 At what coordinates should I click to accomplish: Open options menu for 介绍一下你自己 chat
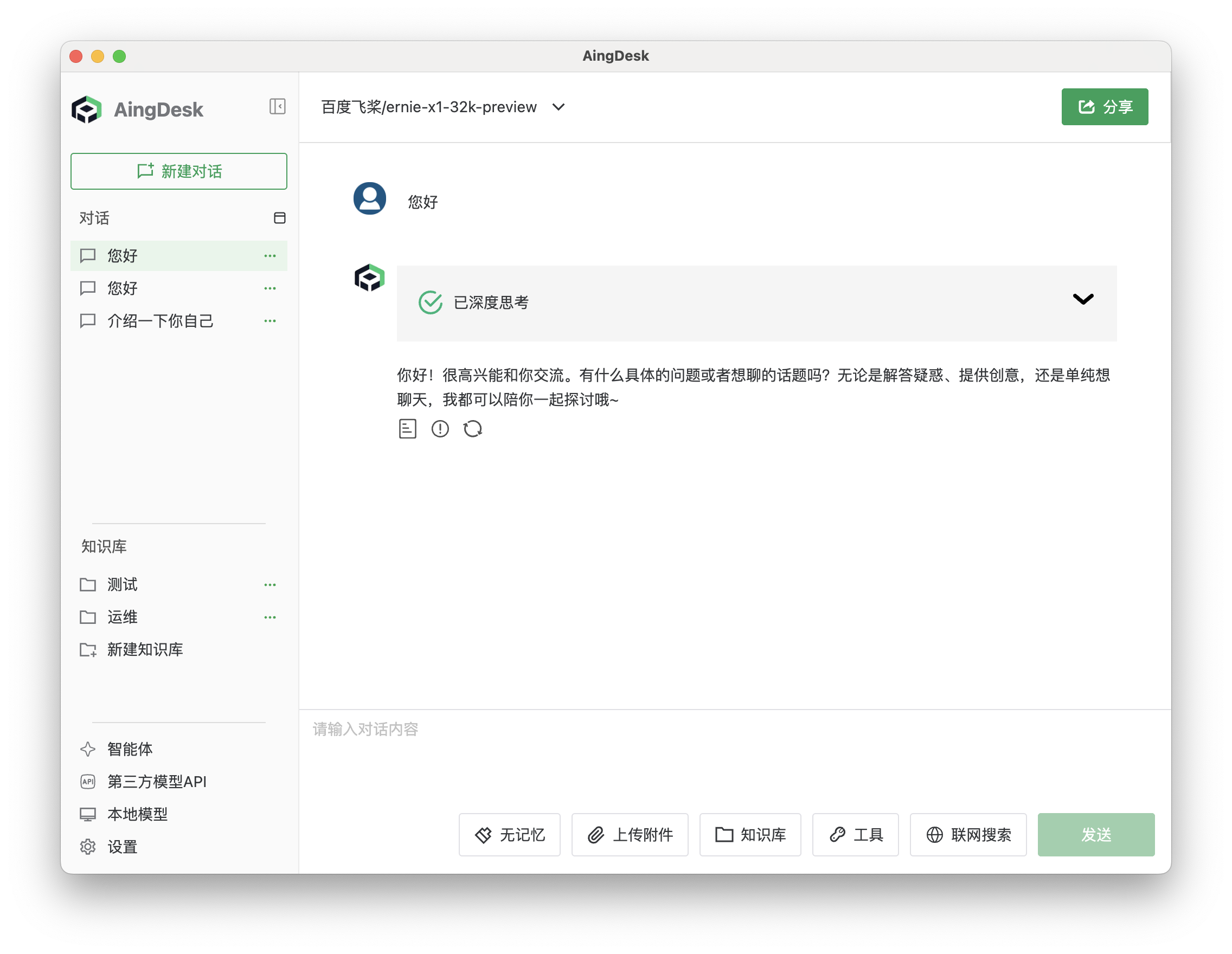pyautogui.click(x=269, y=321)
